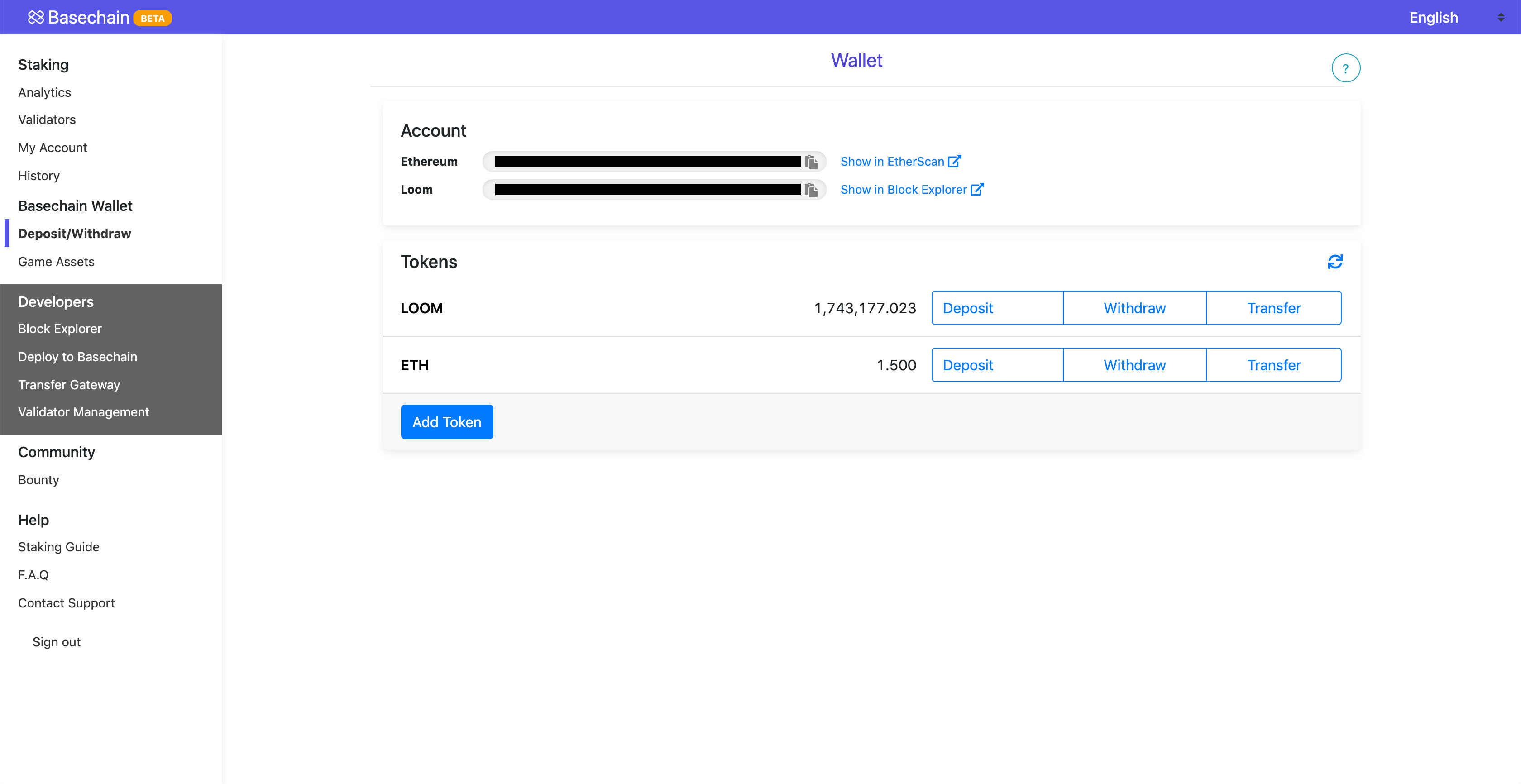Open Transfer Gateway page
This screenshot has height=784, width=1521.
coord(69,385)
